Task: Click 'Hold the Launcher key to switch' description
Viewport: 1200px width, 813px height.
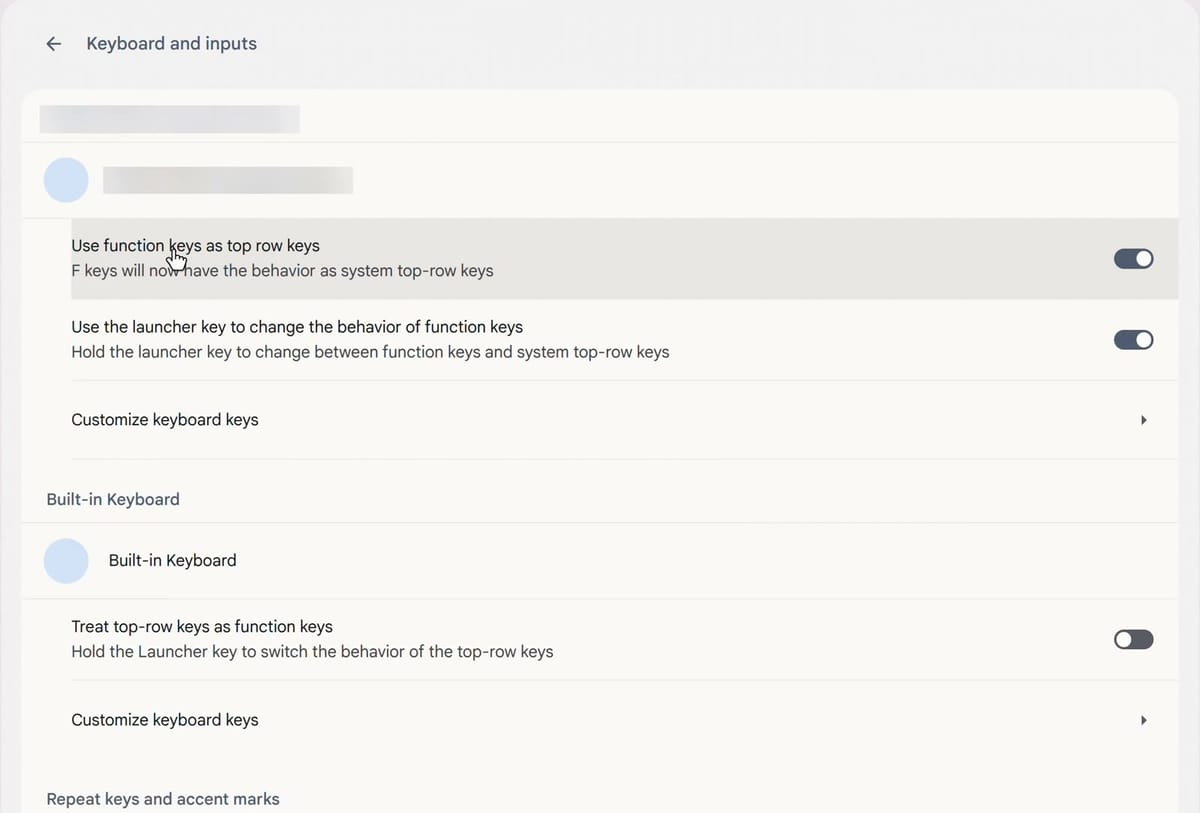Action: tap(312, 652)
